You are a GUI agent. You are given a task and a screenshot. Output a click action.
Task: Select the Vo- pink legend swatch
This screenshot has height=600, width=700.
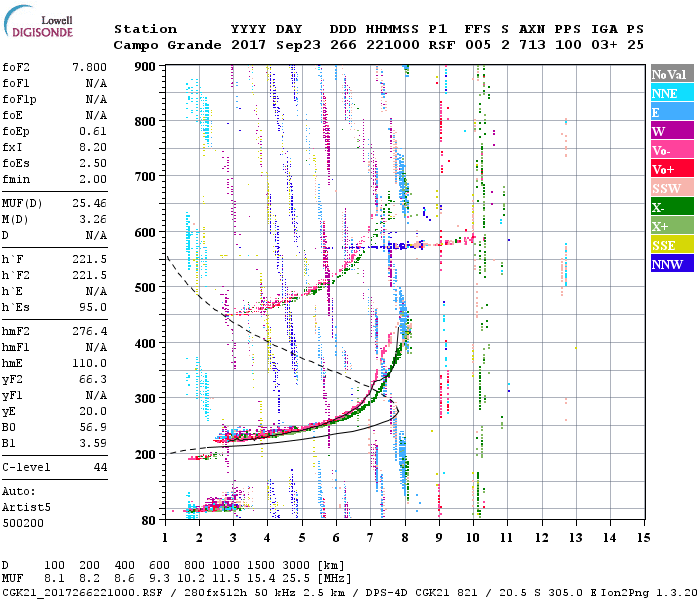[x=672, y=150]
